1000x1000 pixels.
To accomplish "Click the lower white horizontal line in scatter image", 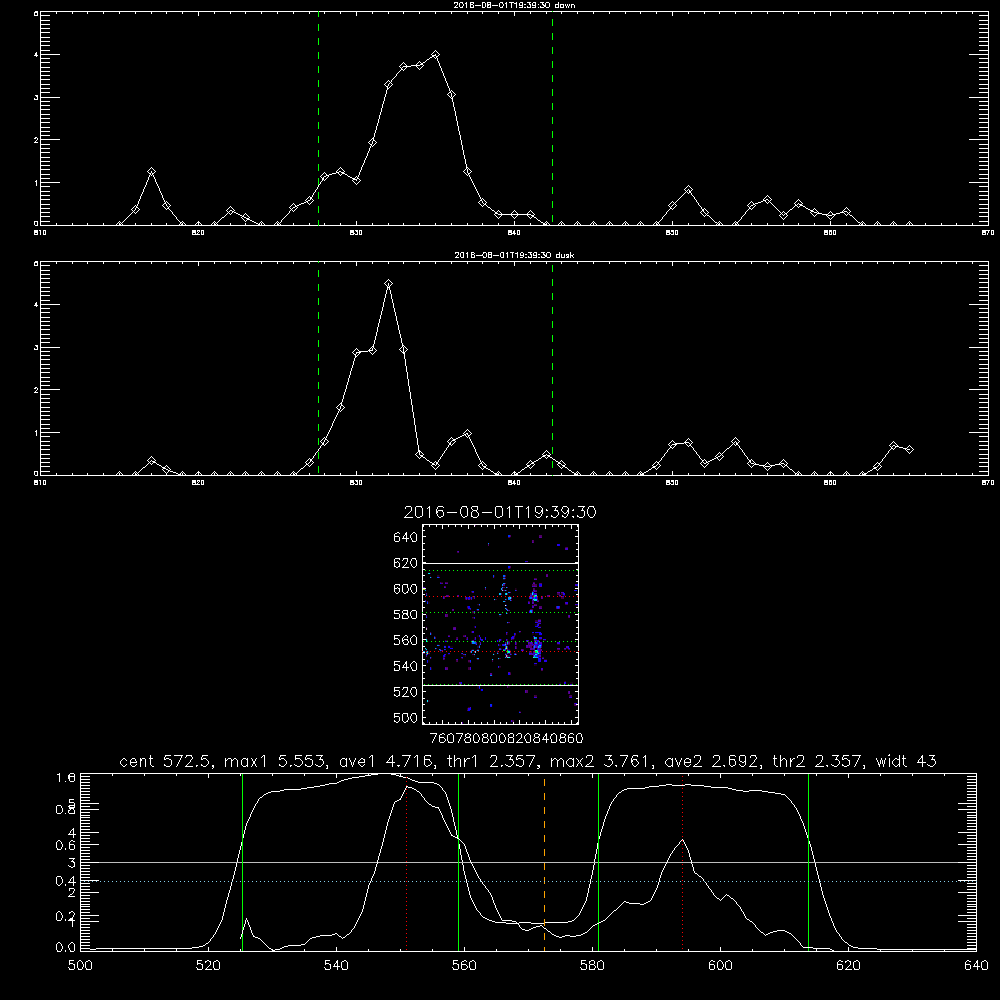I will pos(500,686).
